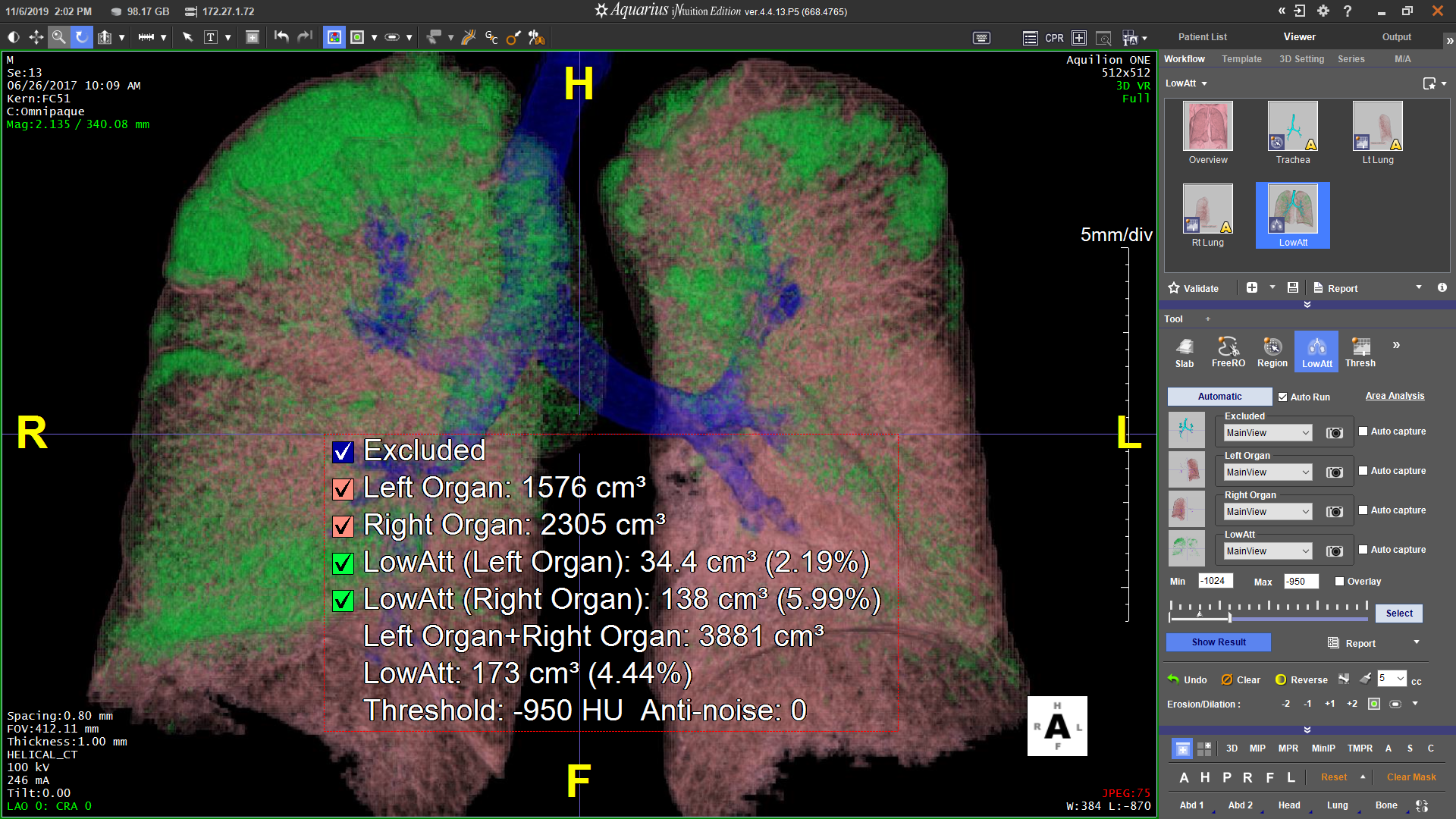The height and width of the screenshot is (819, 1456).
Task: Choose the text annotation tool
Action: [x=211, y=37]
